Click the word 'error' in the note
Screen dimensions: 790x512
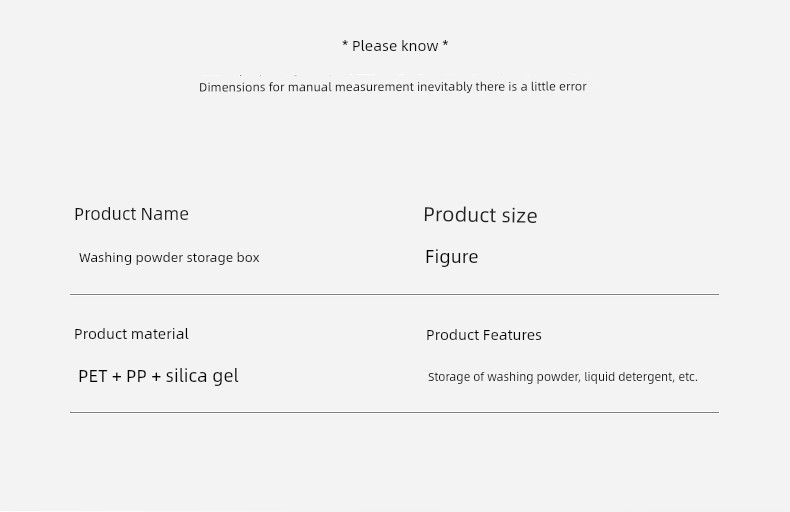572,87
